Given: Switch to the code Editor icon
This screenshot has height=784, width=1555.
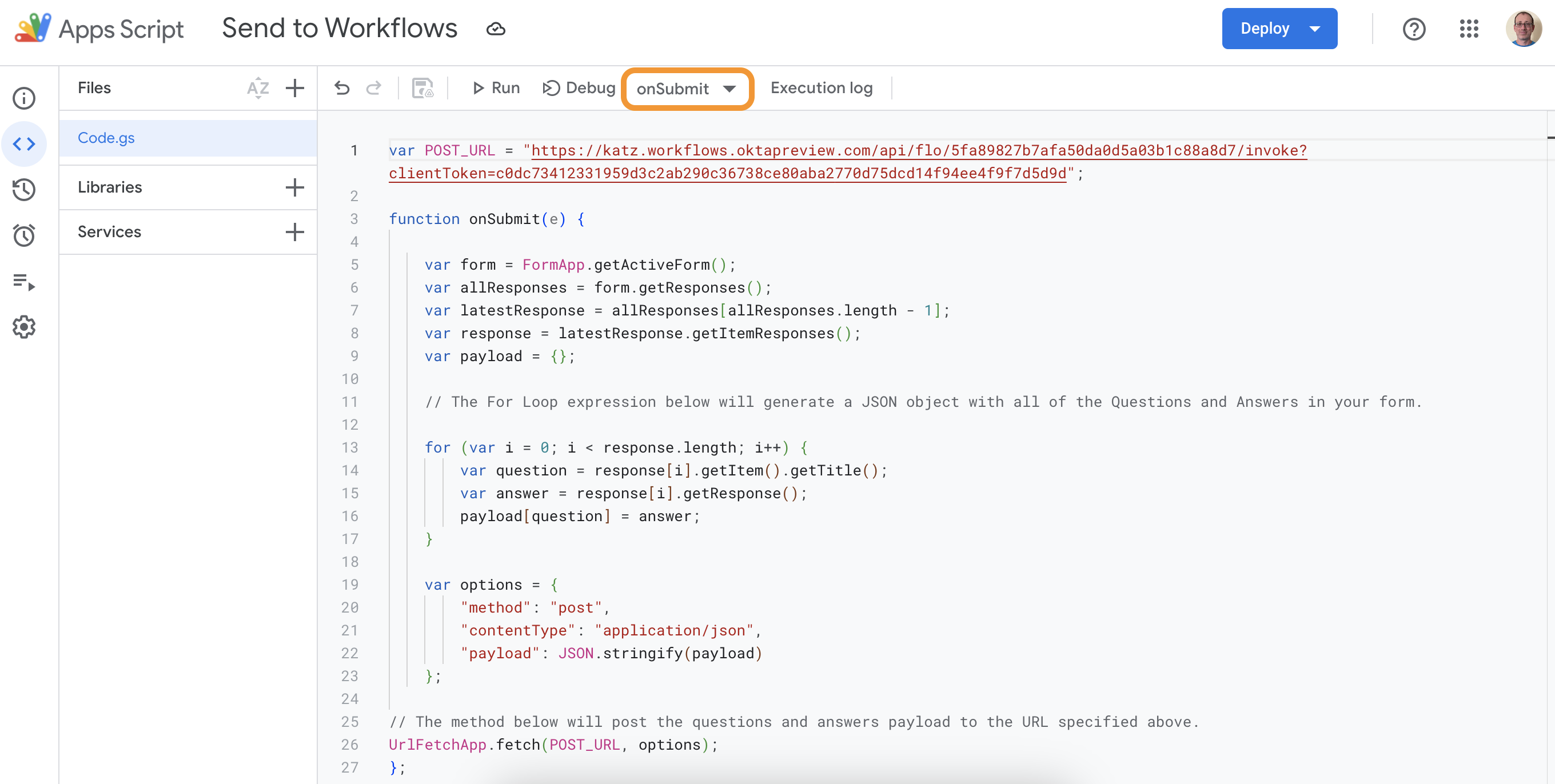Looking at the screenshot, I should [23, 143].
